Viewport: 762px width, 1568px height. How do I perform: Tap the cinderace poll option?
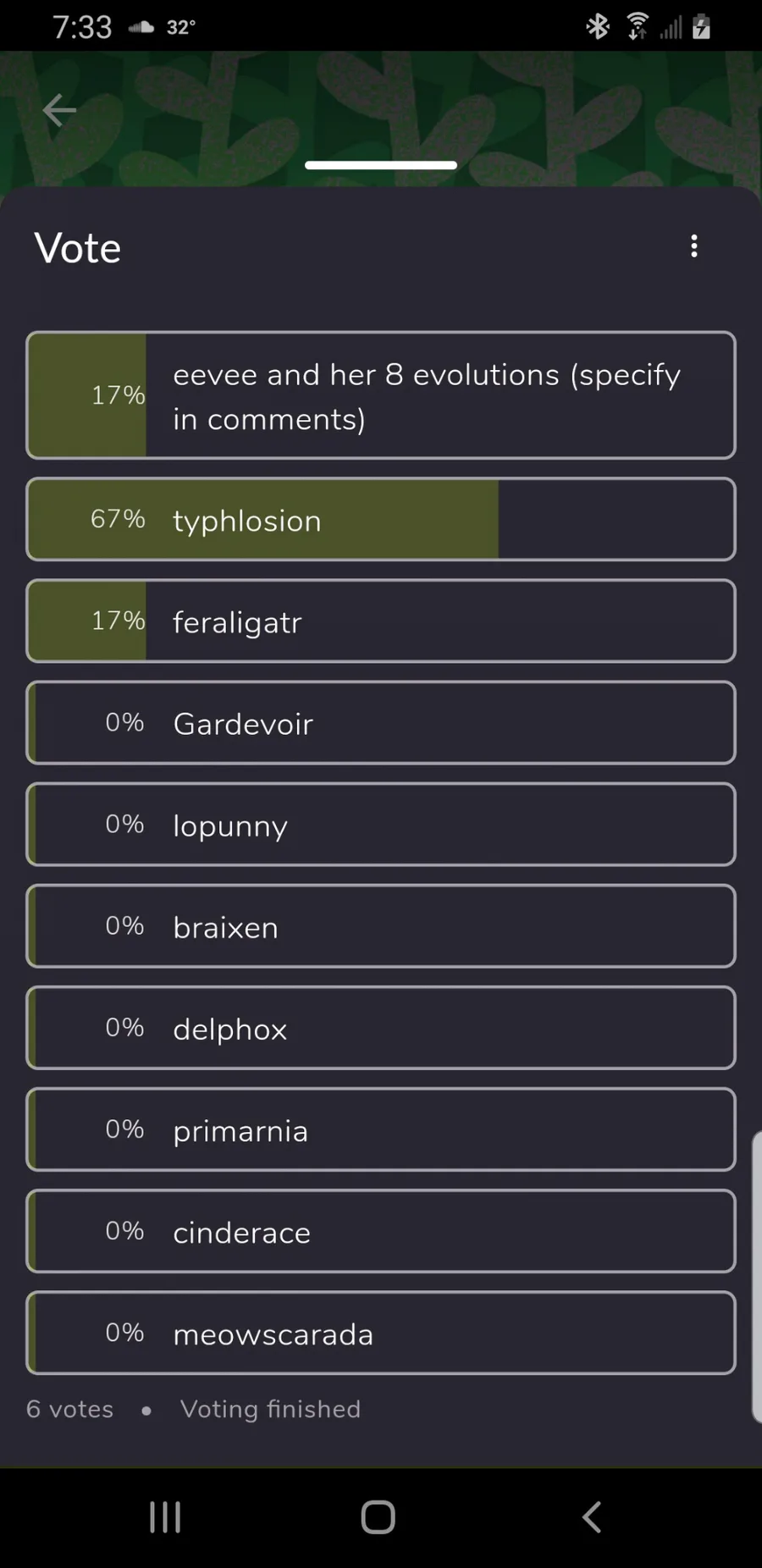381,1231
